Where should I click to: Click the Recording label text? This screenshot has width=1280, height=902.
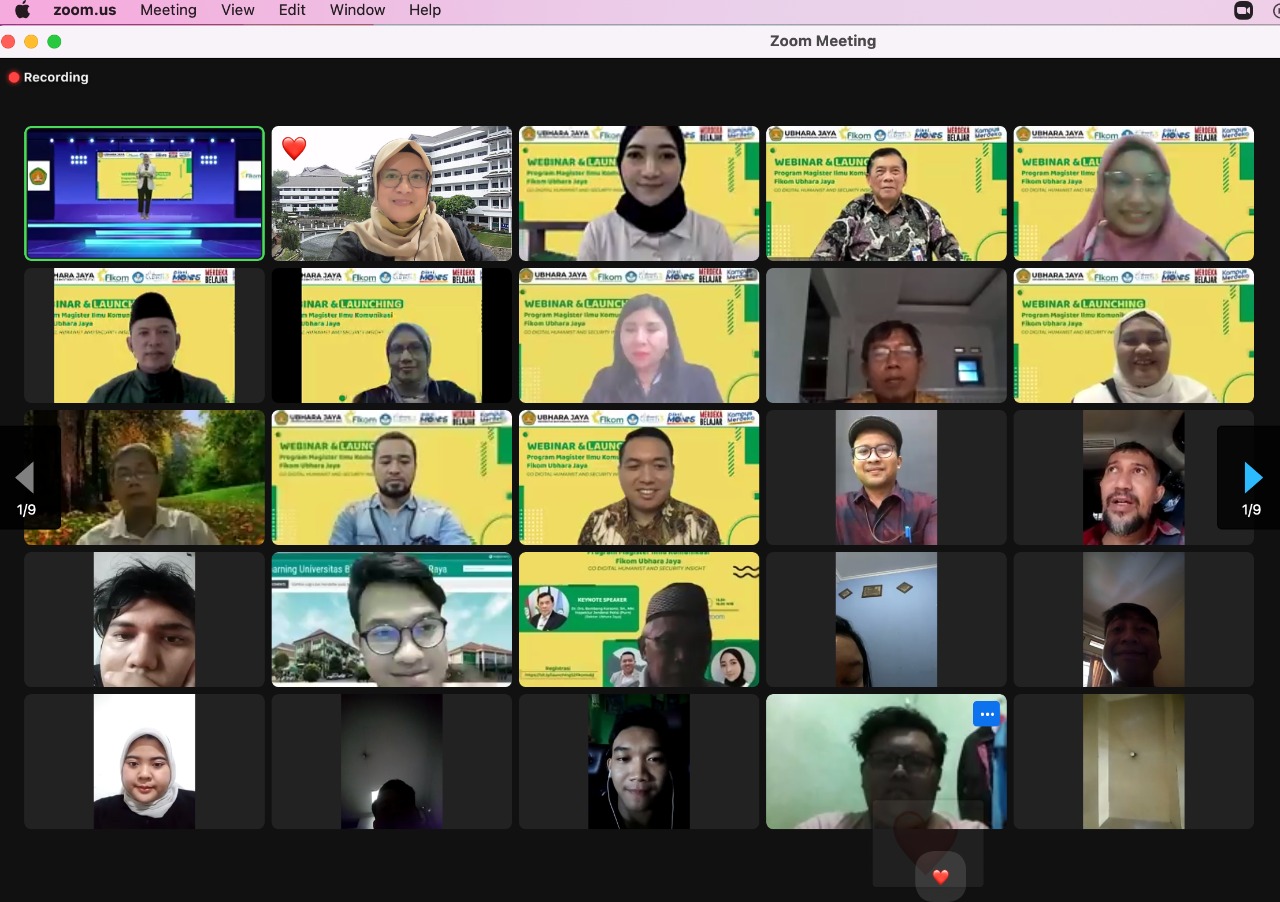[57, 76]
